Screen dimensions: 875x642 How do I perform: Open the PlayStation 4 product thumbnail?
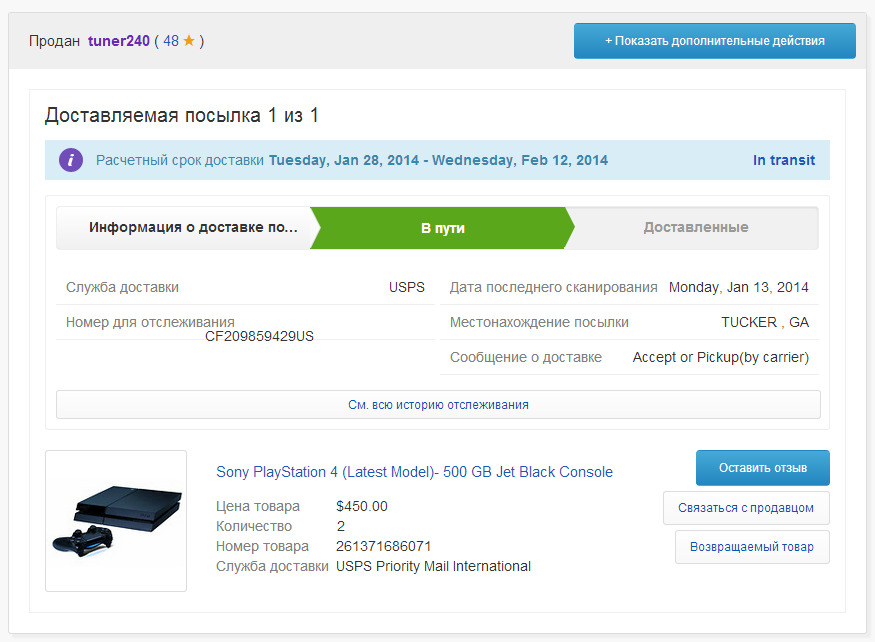pos(116,521)
